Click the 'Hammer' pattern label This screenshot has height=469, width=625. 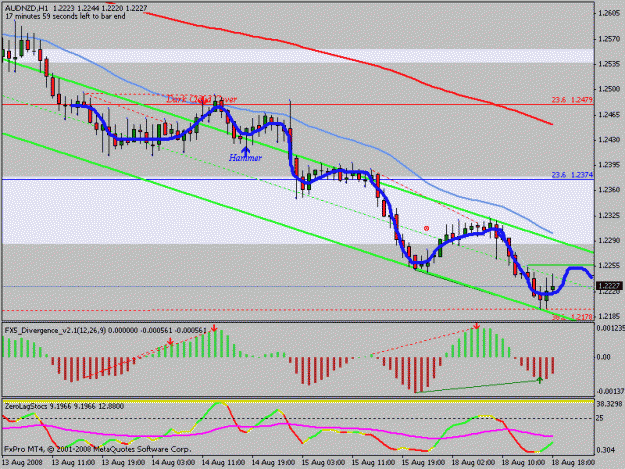click(x=245, y=158)
